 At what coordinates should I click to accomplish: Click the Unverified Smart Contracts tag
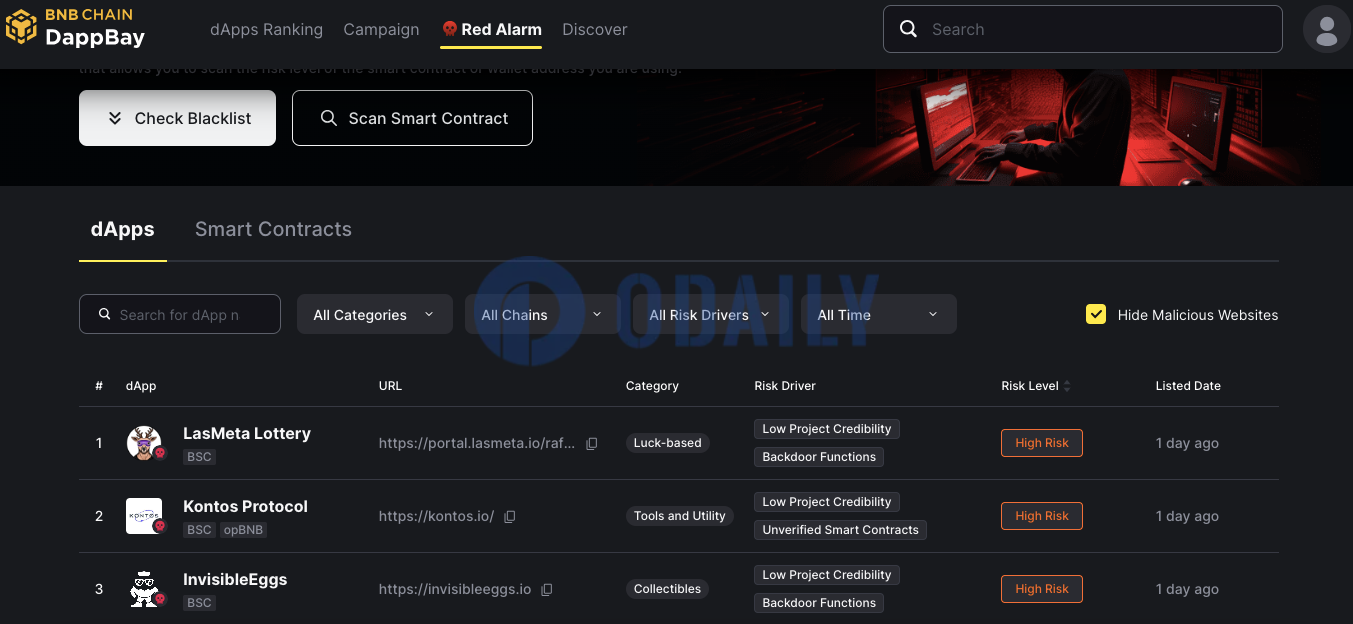pos(841,530)
